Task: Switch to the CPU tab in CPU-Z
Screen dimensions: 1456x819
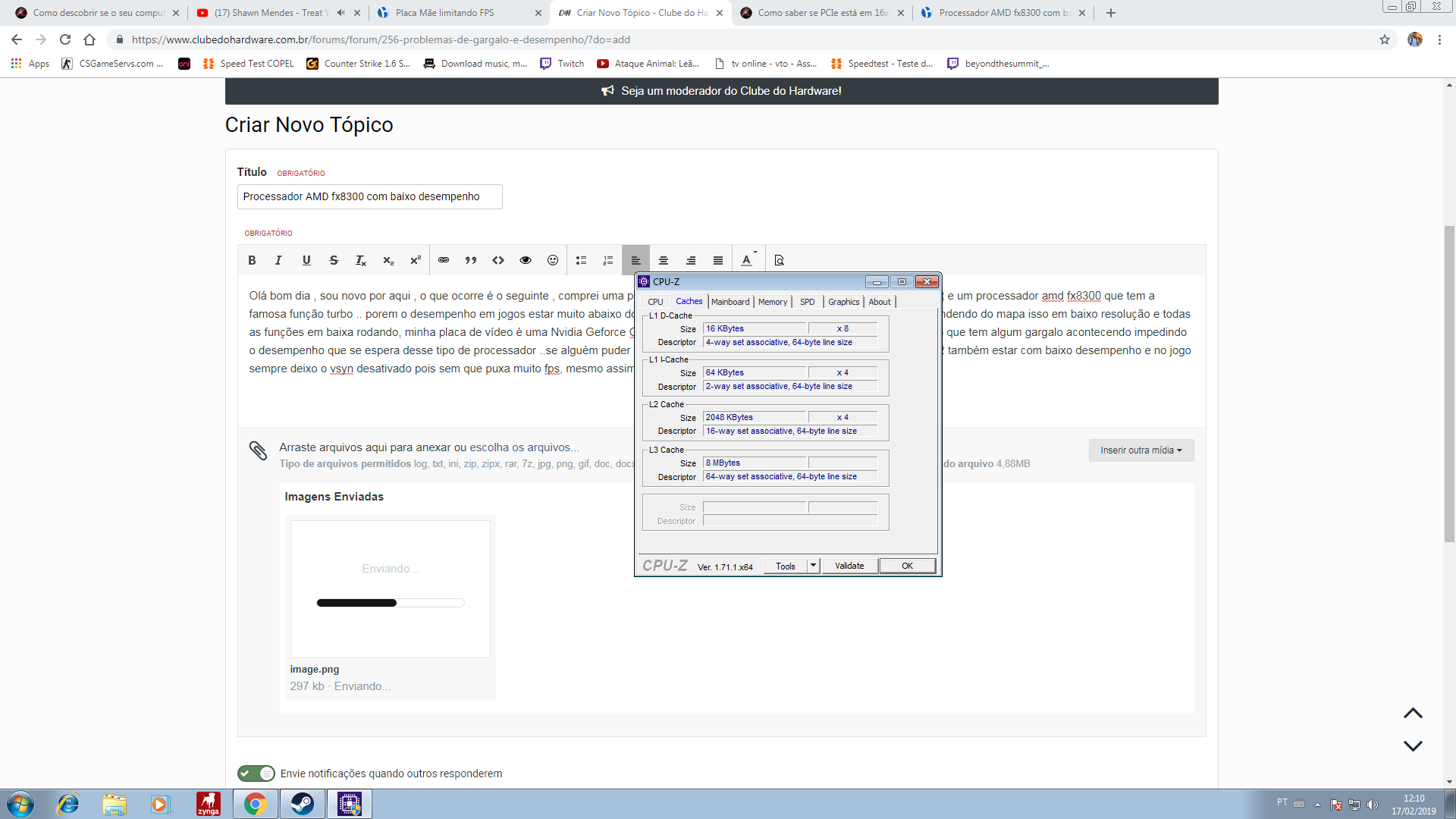Action: tap(655, 302)
